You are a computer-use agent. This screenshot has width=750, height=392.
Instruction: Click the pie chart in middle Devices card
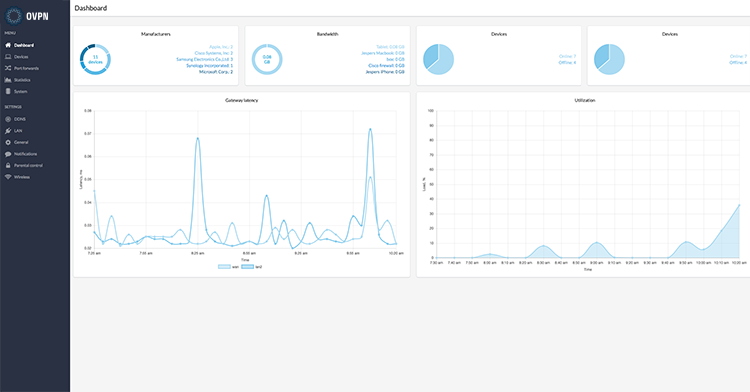pyautogui.click(x=438, y=59)
